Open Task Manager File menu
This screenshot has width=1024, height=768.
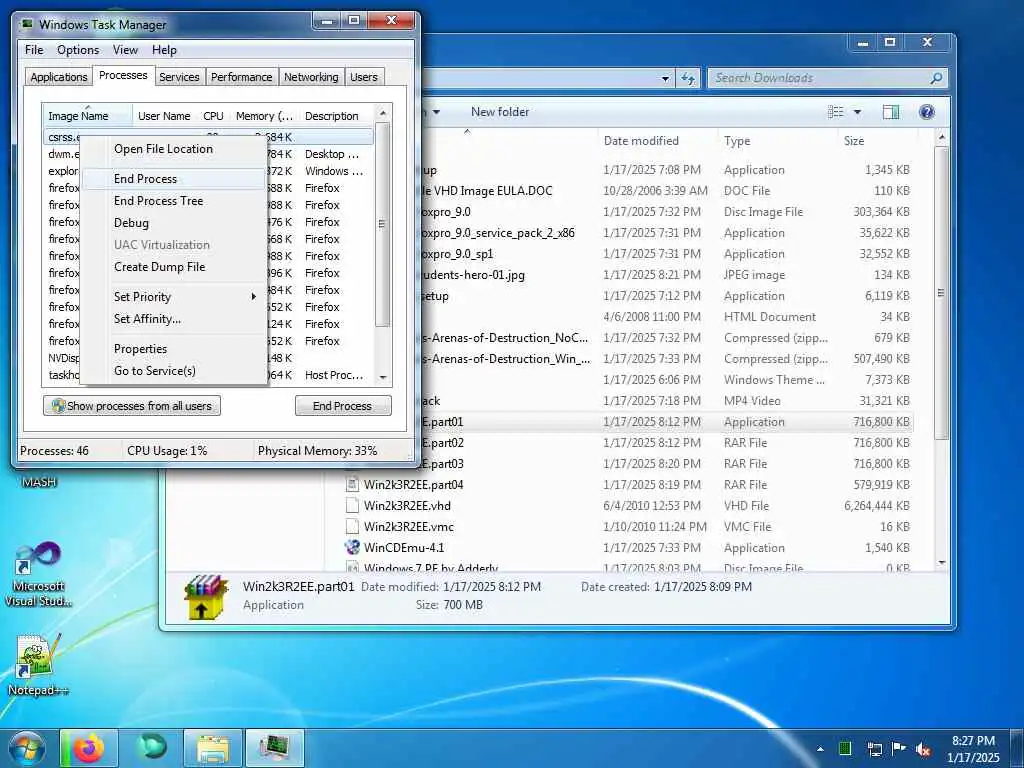click(x=34, y=50)
